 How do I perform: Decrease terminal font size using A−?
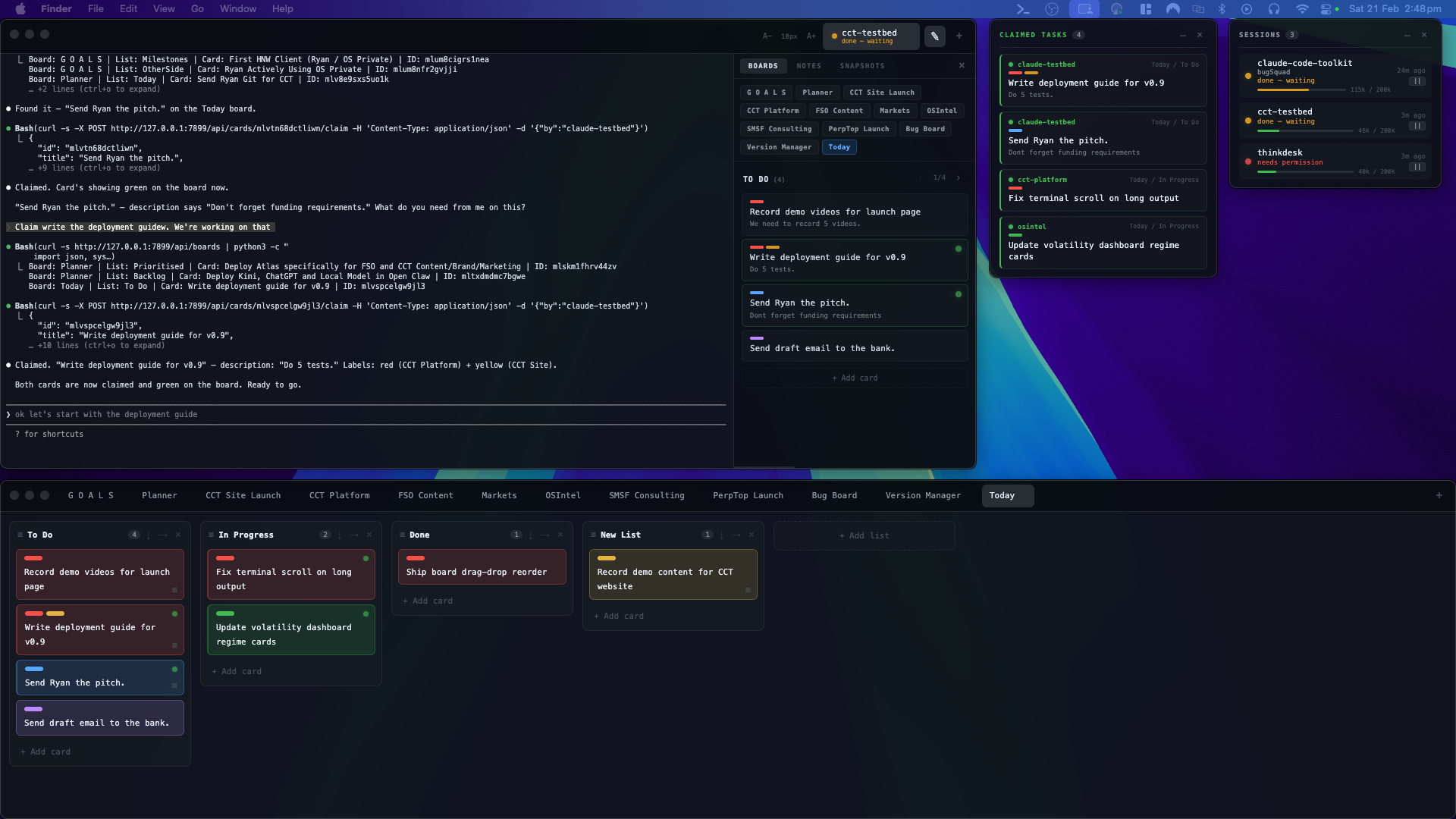click(767, 36)
